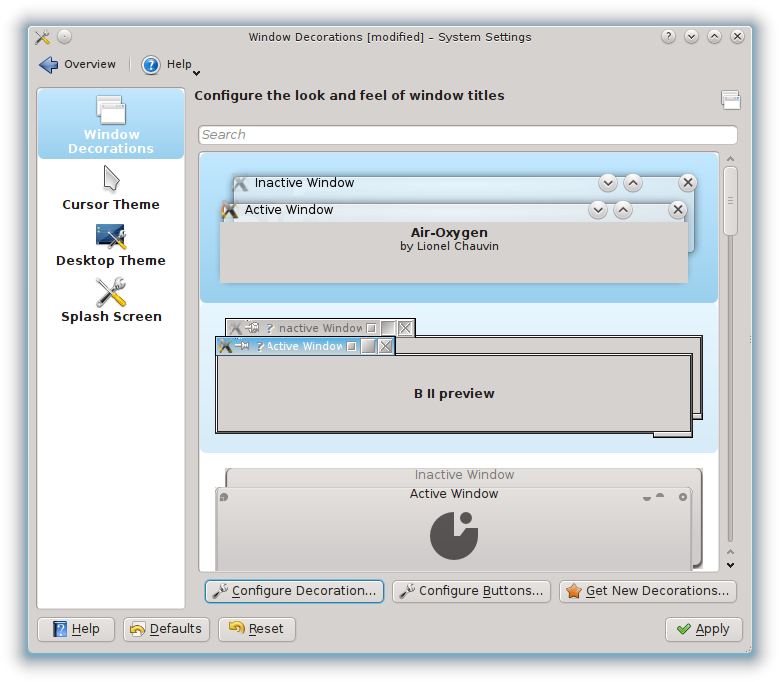Image resolution: width=779 pixels, height=682 pixels.
Task: Open the Help toolbar menu
Action: tap(170, 65)
